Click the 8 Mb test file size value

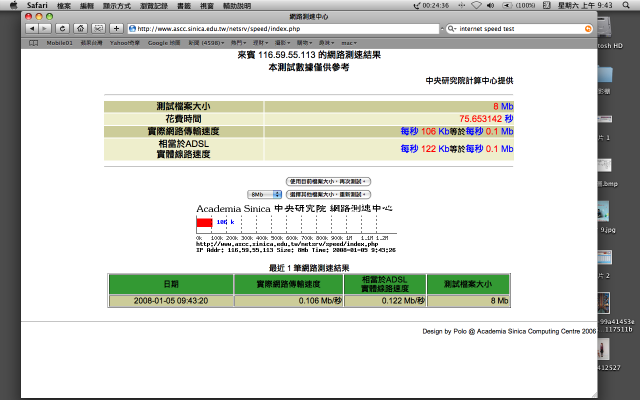pos(503,106)
